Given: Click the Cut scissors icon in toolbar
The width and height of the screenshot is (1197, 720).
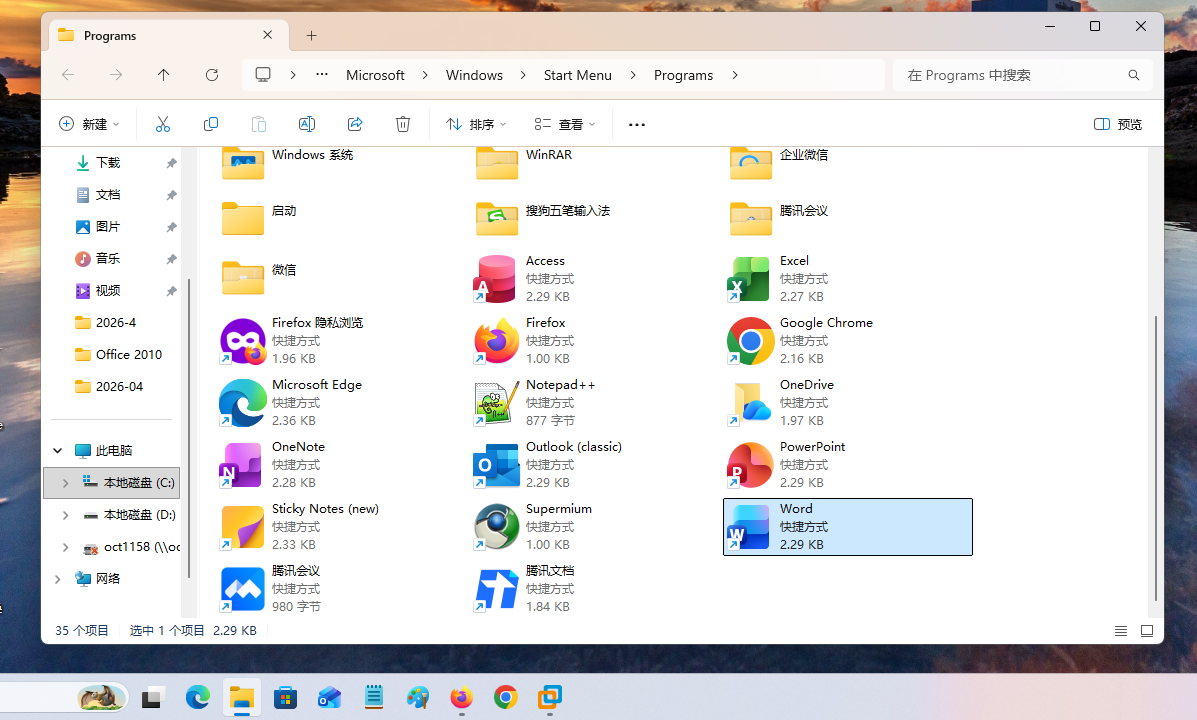Looking at the screenshot, I should (163, 124).
